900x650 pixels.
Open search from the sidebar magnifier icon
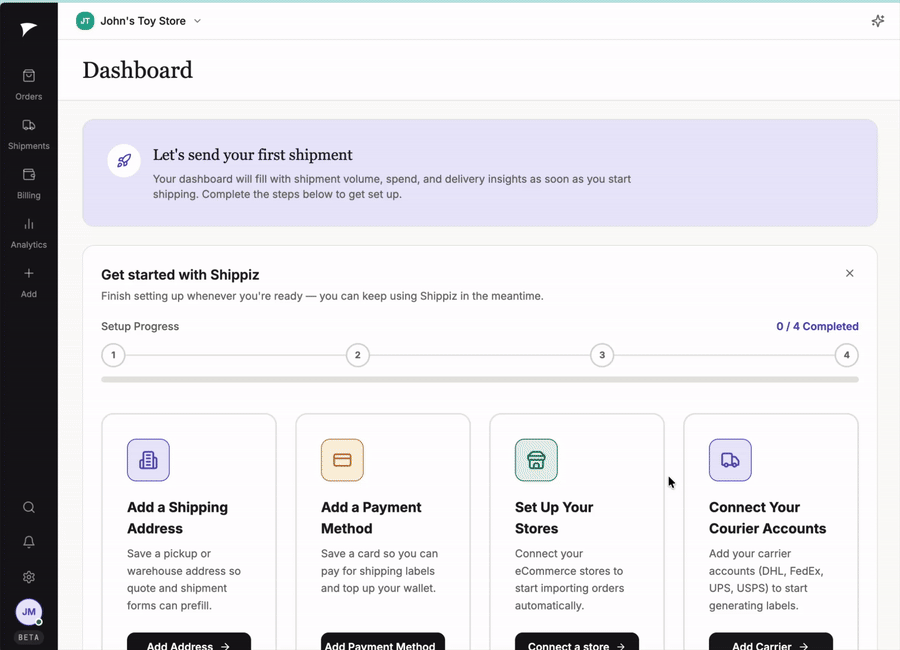pyautogui.click(x=29, y=507)
